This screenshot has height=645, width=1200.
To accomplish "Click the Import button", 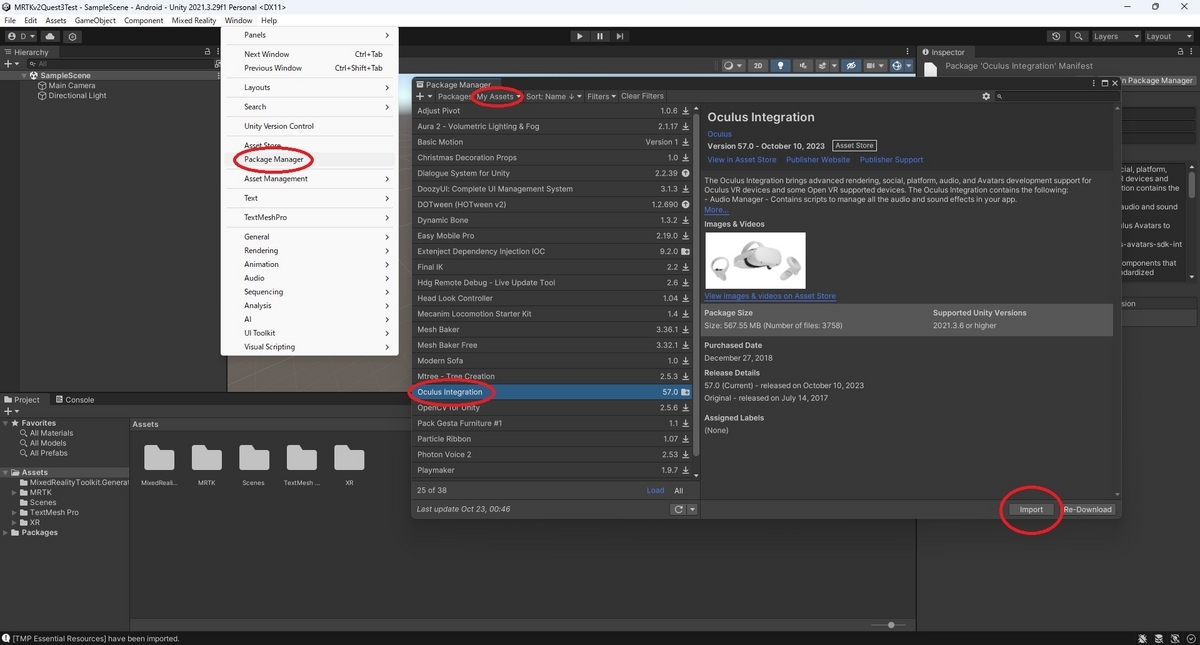I will [1031, 509].
